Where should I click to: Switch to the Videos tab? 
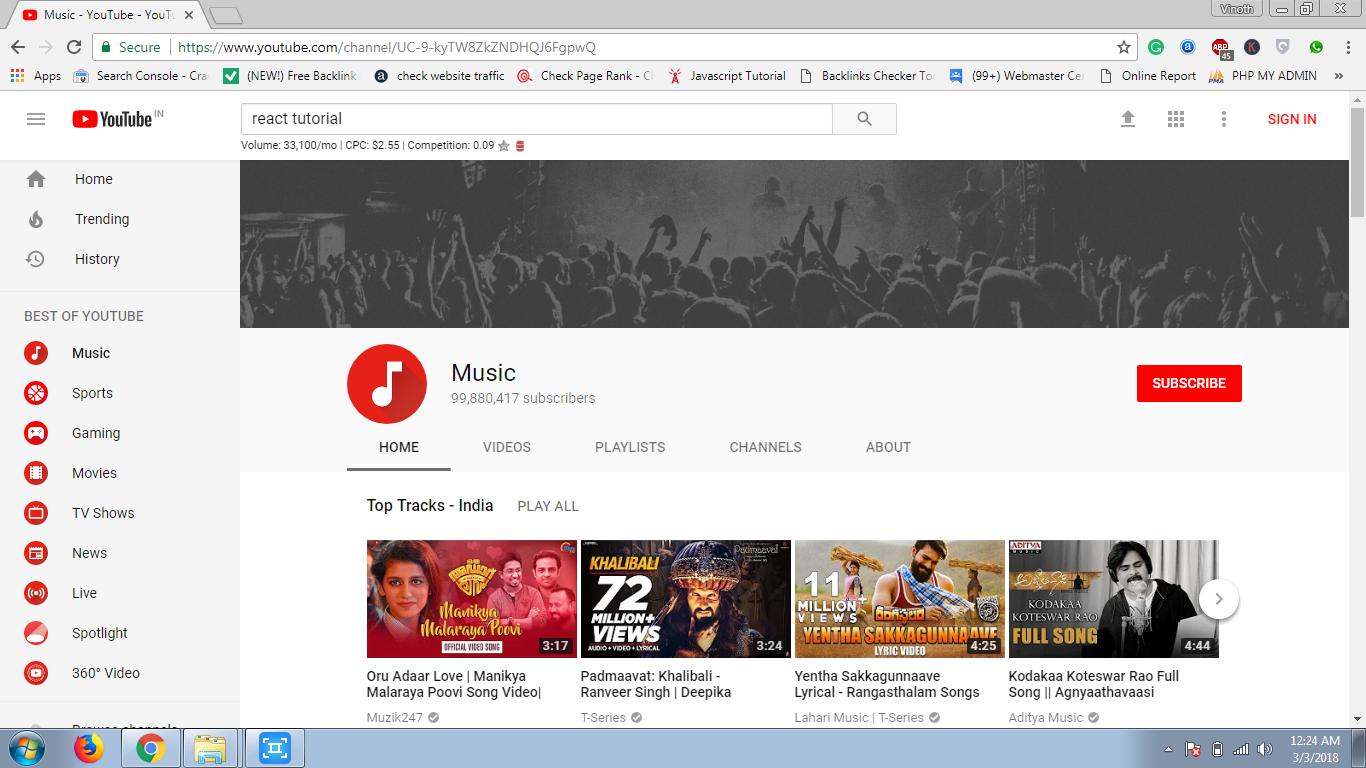click(507, 447)
